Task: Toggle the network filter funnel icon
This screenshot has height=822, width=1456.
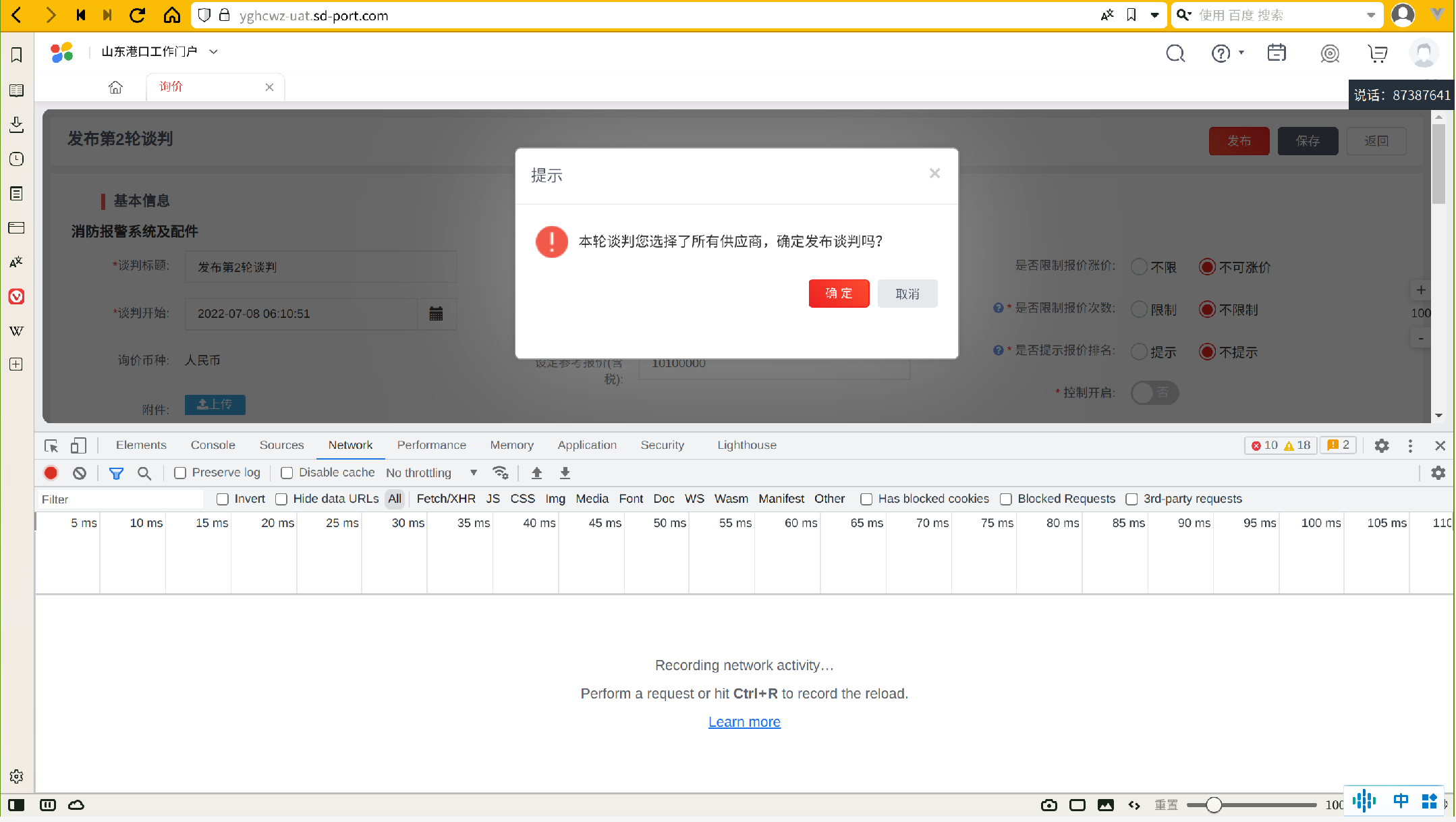Action: [x=116, y=473]
